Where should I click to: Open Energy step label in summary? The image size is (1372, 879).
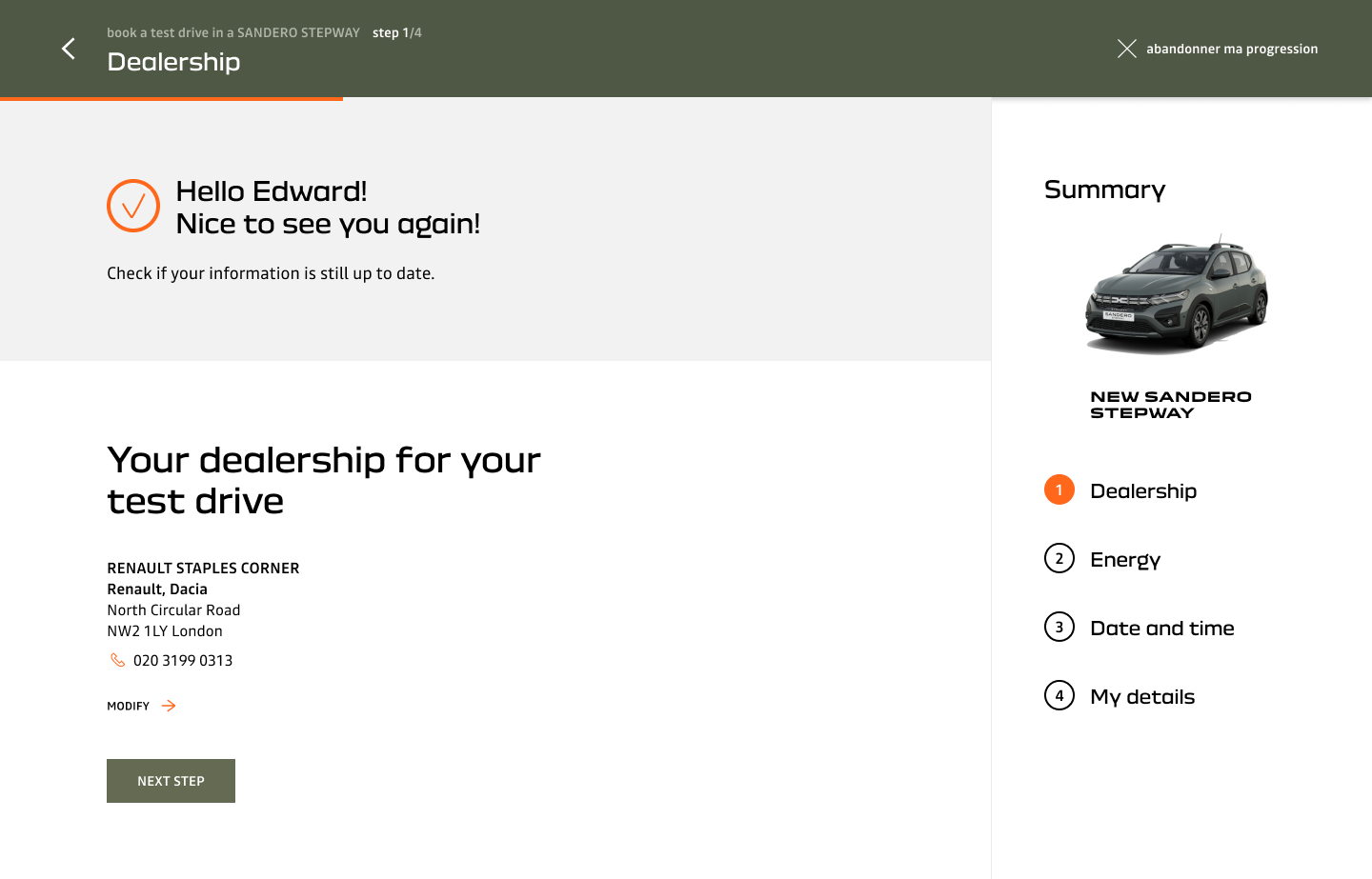tap(1125, 560)
